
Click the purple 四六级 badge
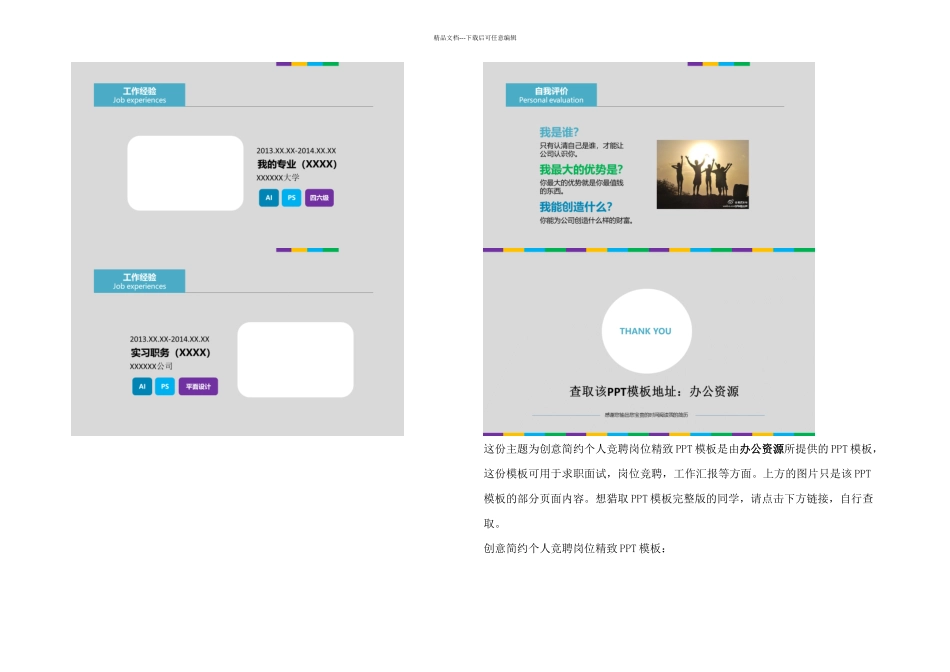[319, 198]
